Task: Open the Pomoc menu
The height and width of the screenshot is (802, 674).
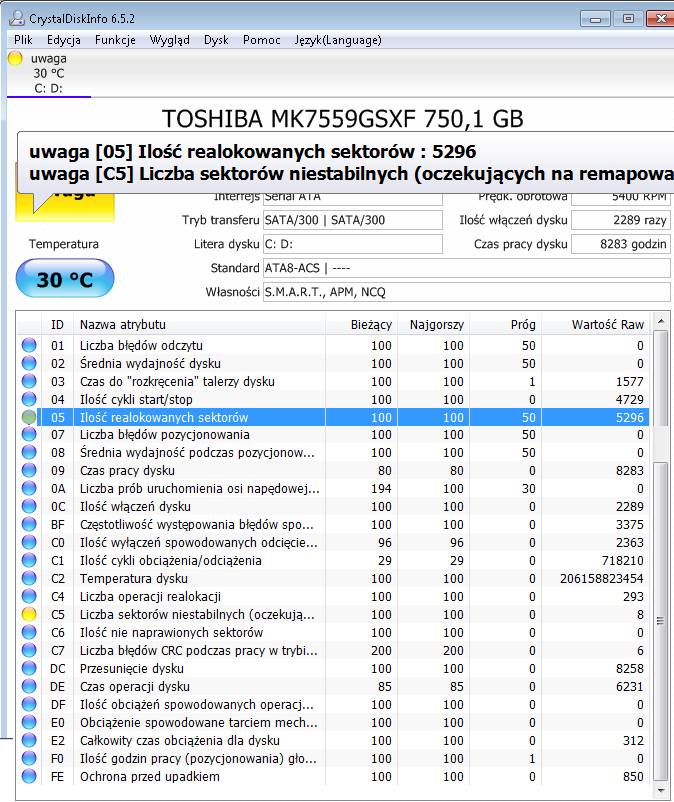Action: pos(261,40)
